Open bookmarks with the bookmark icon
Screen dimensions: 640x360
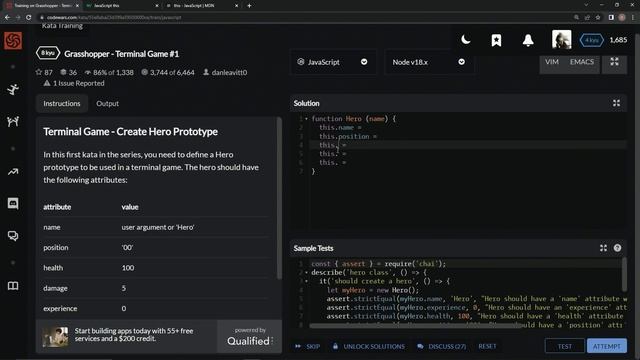[x=496, y=40]
